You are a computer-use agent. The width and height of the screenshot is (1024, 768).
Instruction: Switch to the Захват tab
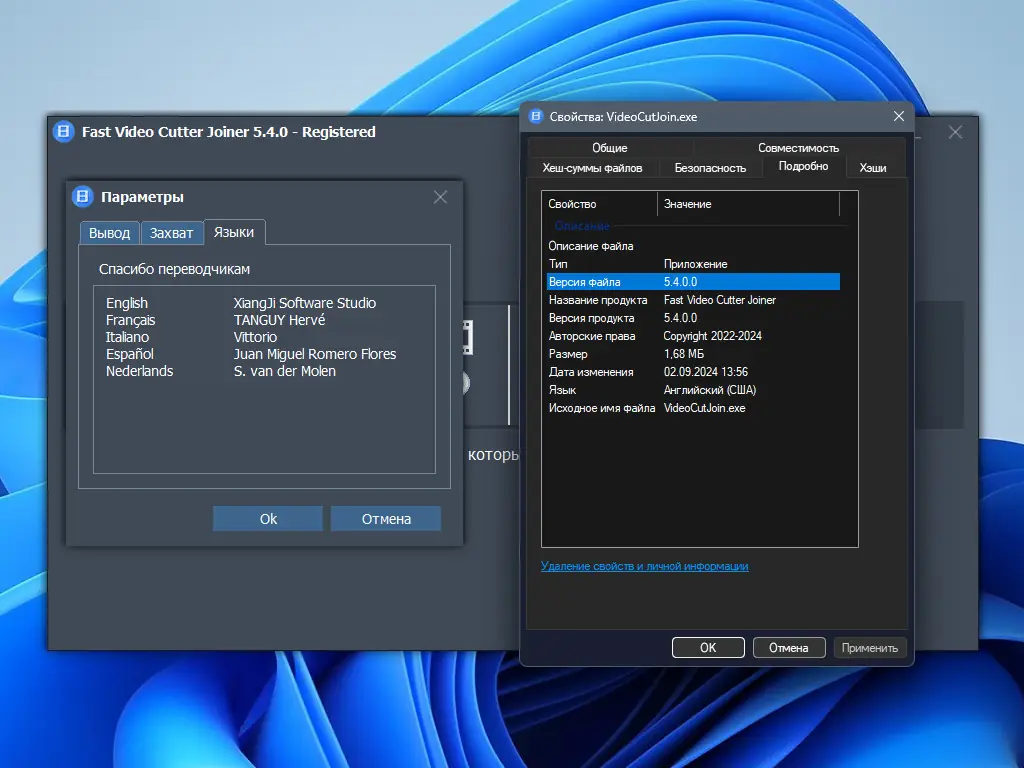click(171, 233)
